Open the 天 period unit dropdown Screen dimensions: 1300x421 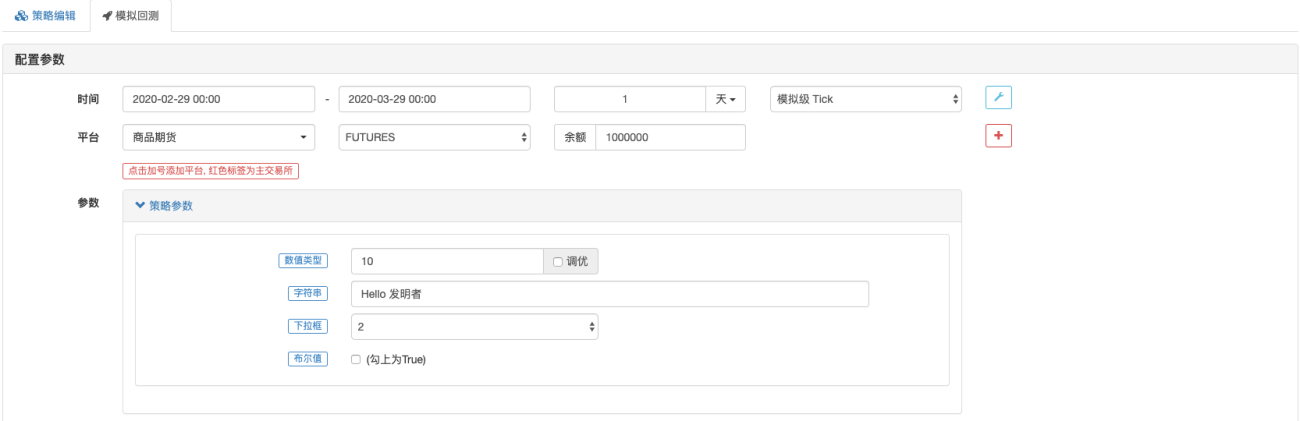click(726, 99)
